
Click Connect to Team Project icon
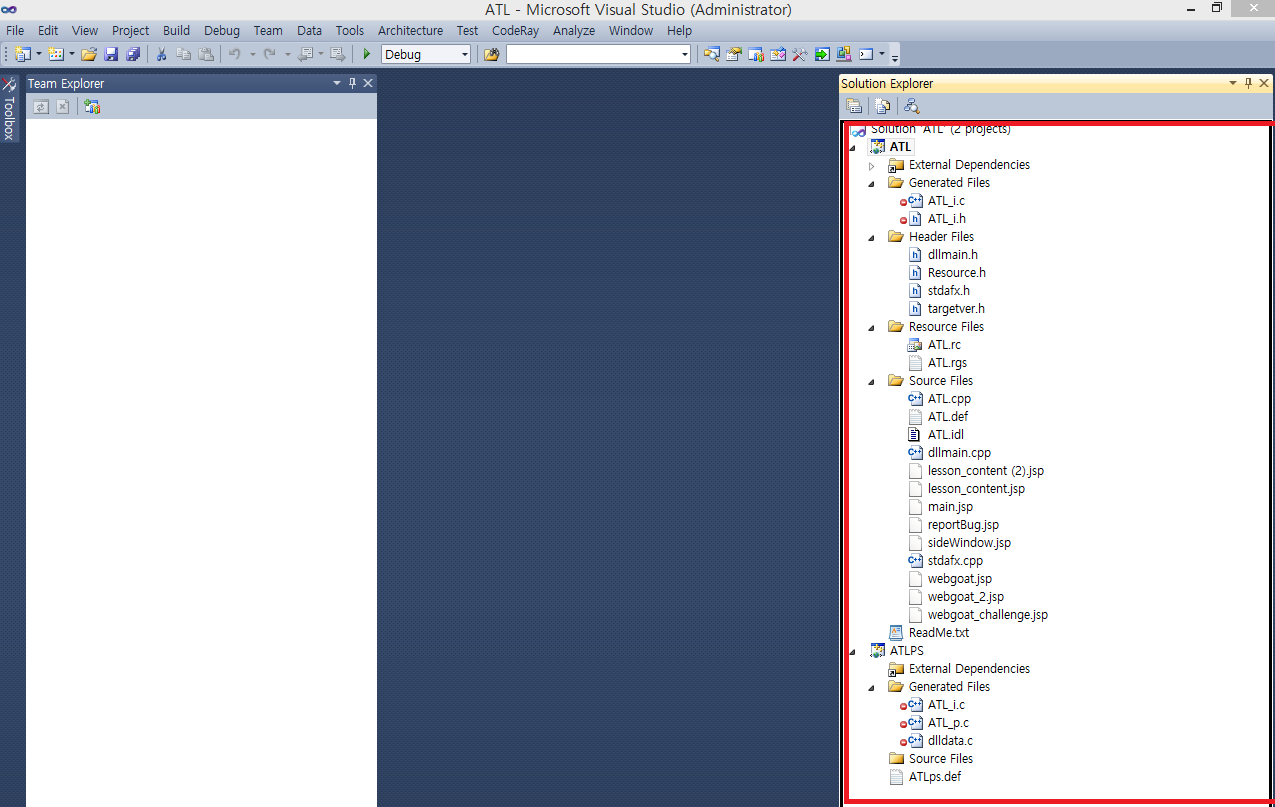point(92,107)
